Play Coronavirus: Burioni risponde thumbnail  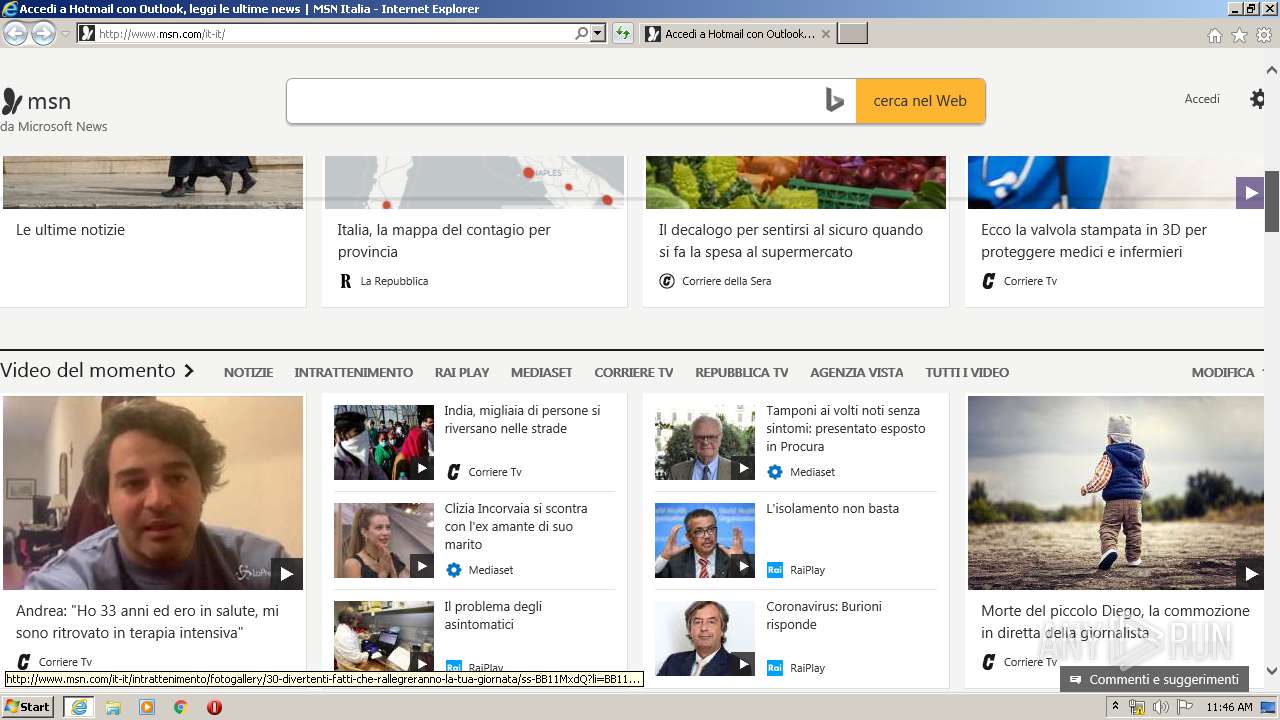tap(705, 638)
